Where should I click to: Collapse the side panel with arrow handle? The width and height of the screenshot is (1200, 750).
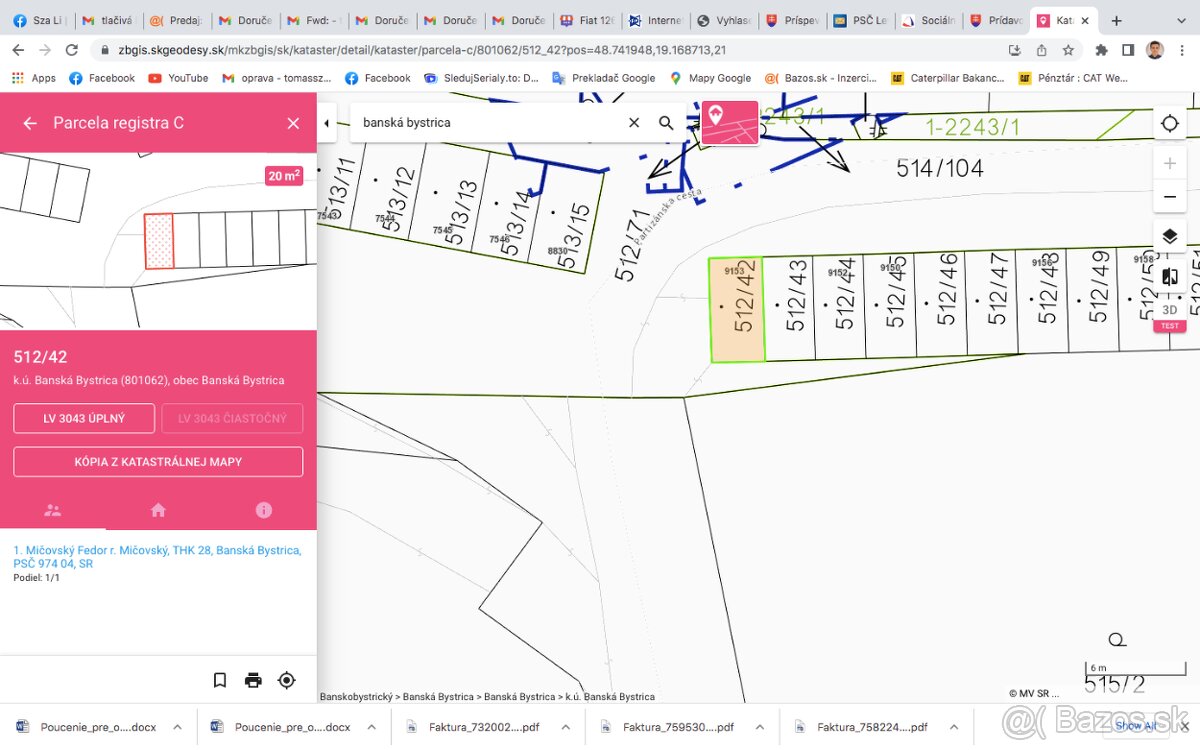327,123
